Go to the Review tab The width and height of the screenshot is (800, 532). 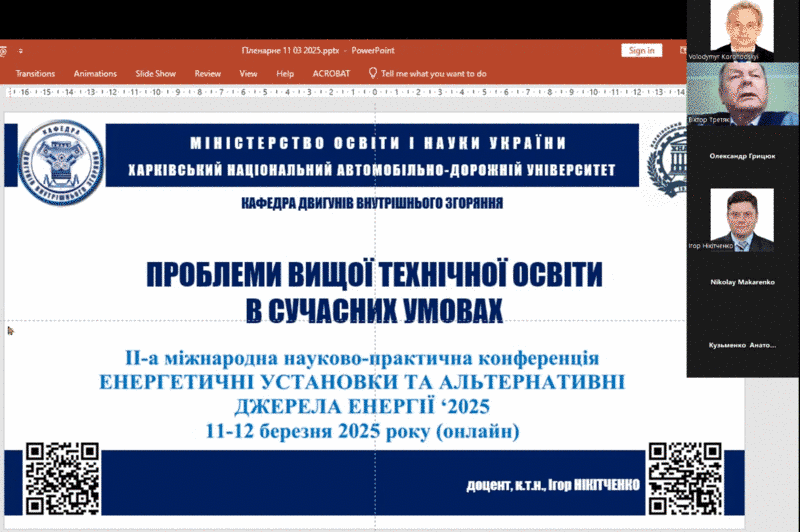208,73
